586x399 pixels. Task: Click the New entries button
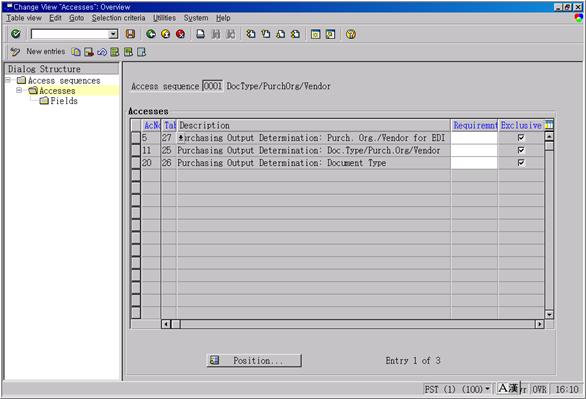click(x=46, y=52)
